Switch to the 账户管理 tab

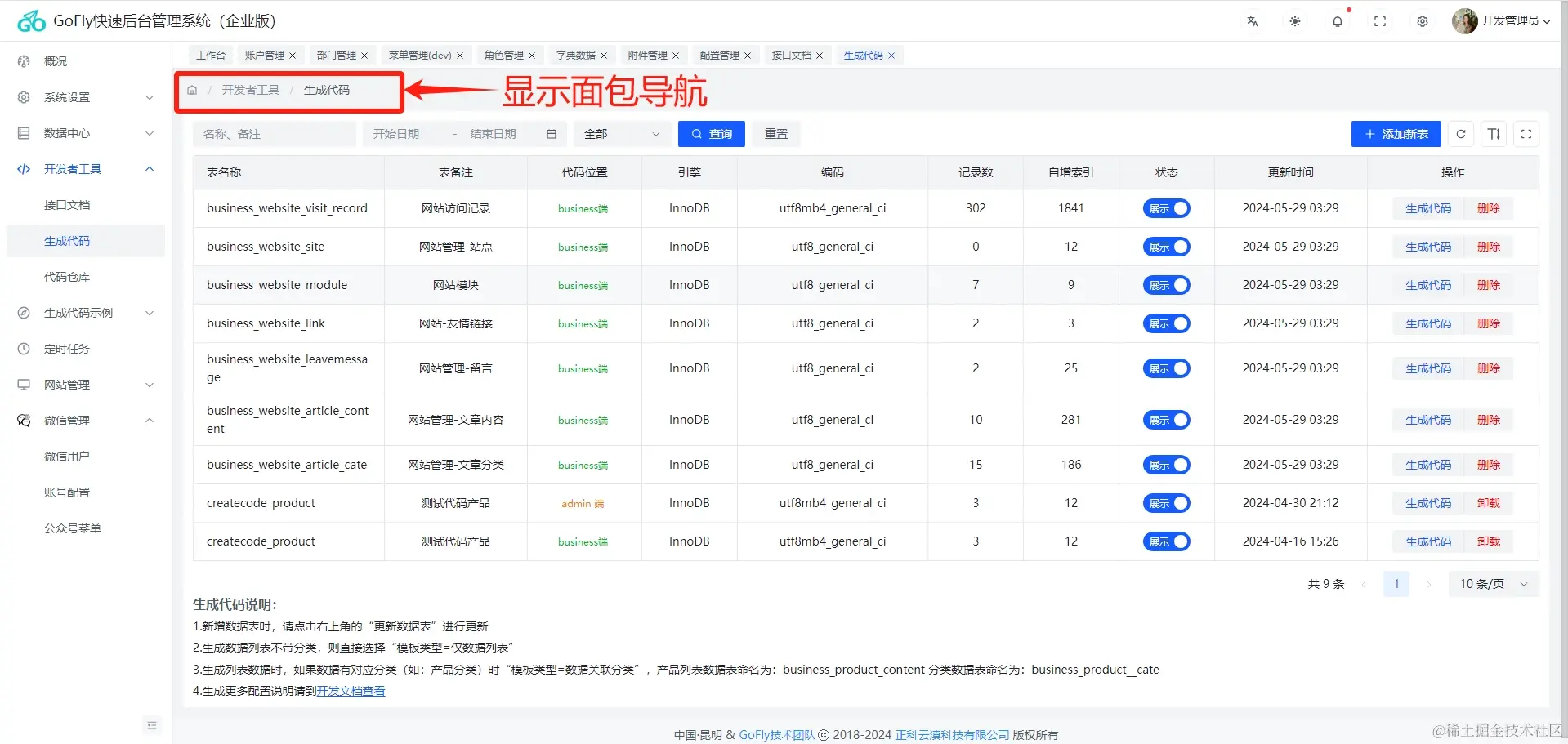point(265,56)
